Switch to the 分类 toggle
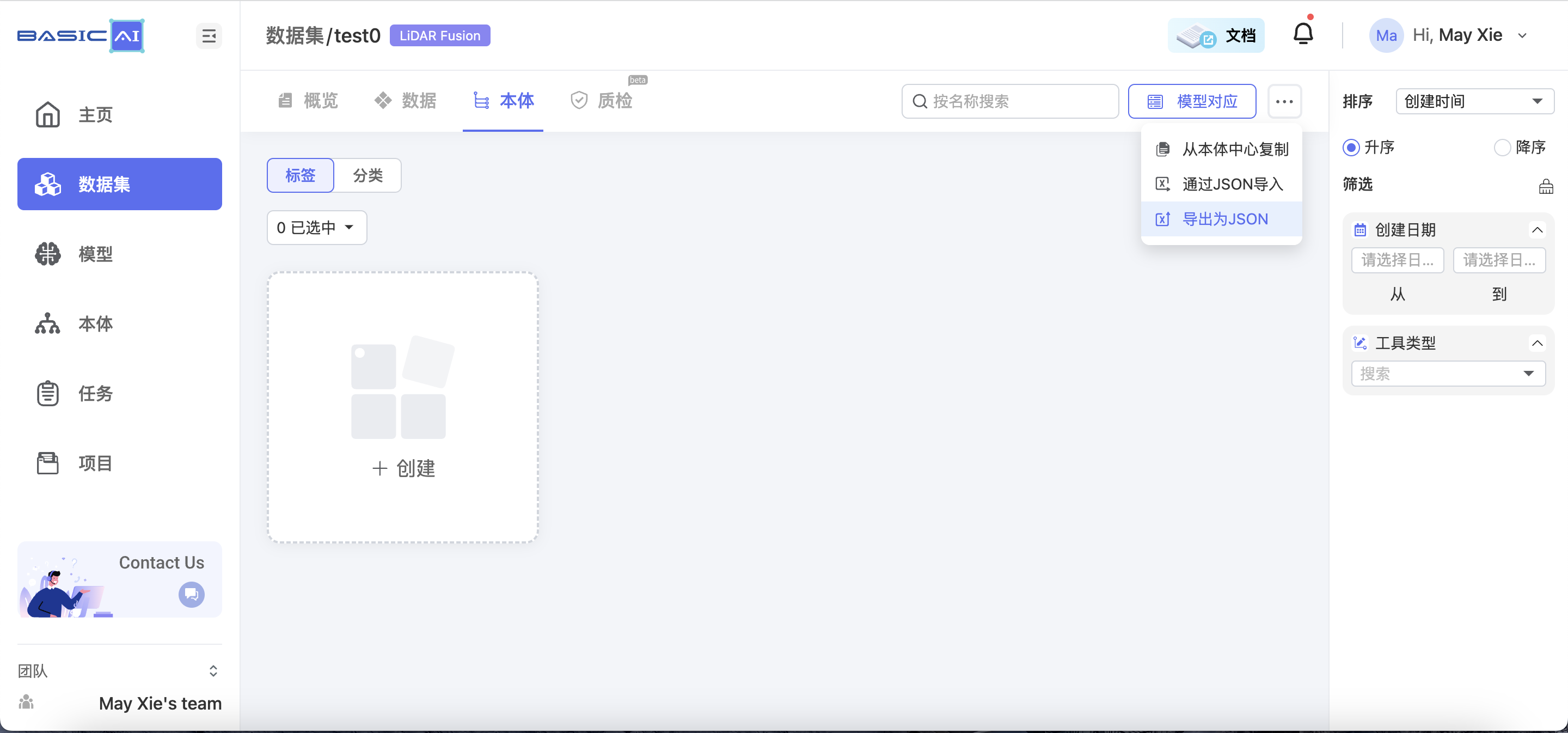This screenshot has height=733, width=1568. tap(367, 175)
